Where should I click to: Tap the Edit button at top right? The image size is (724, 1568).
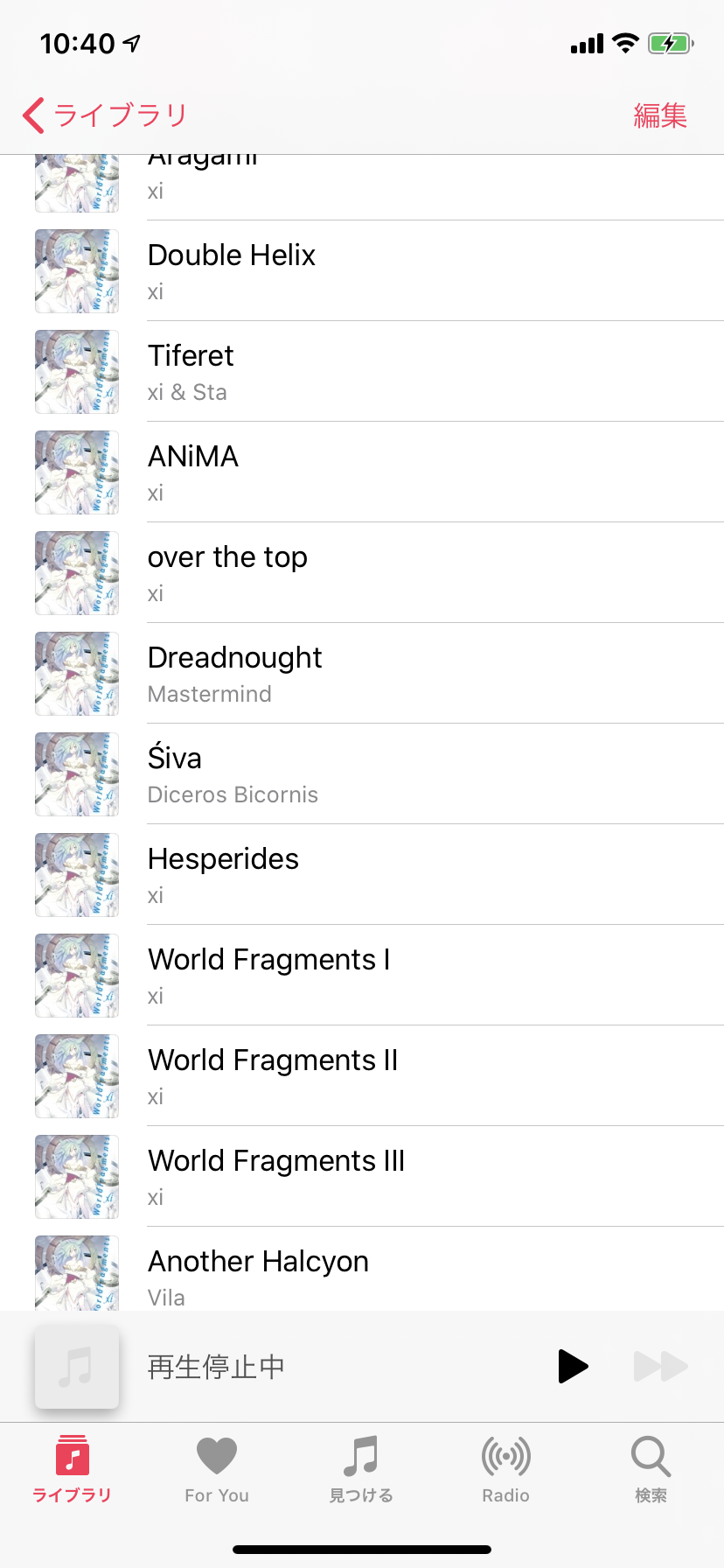pos(660,115)
